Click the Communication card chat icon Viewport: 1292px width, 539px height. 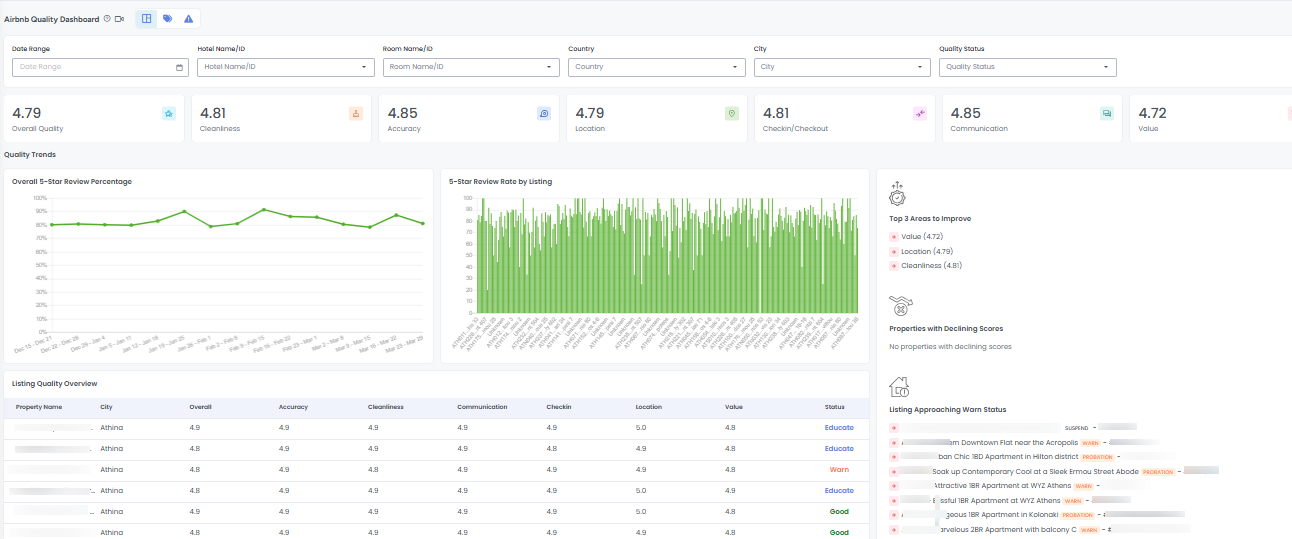coord(1106,114)
